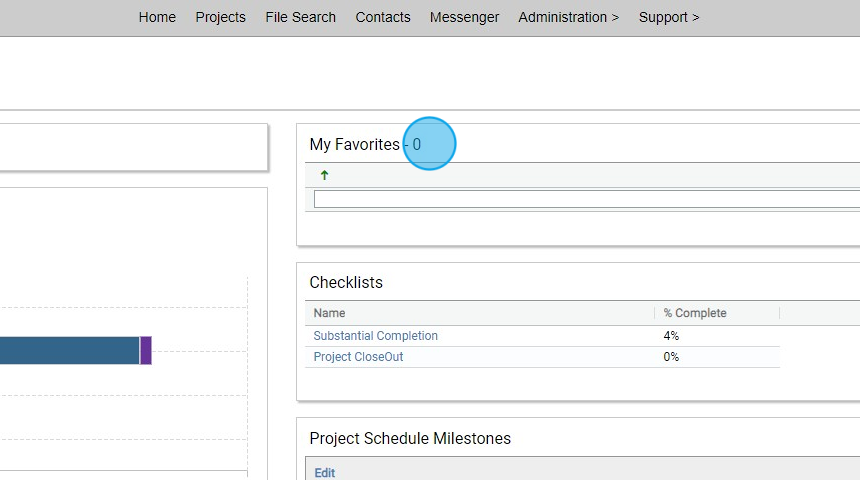Sort checklists by the Name column header
Viewport: 860px width, 480px height.
click(x=329, y=313)
